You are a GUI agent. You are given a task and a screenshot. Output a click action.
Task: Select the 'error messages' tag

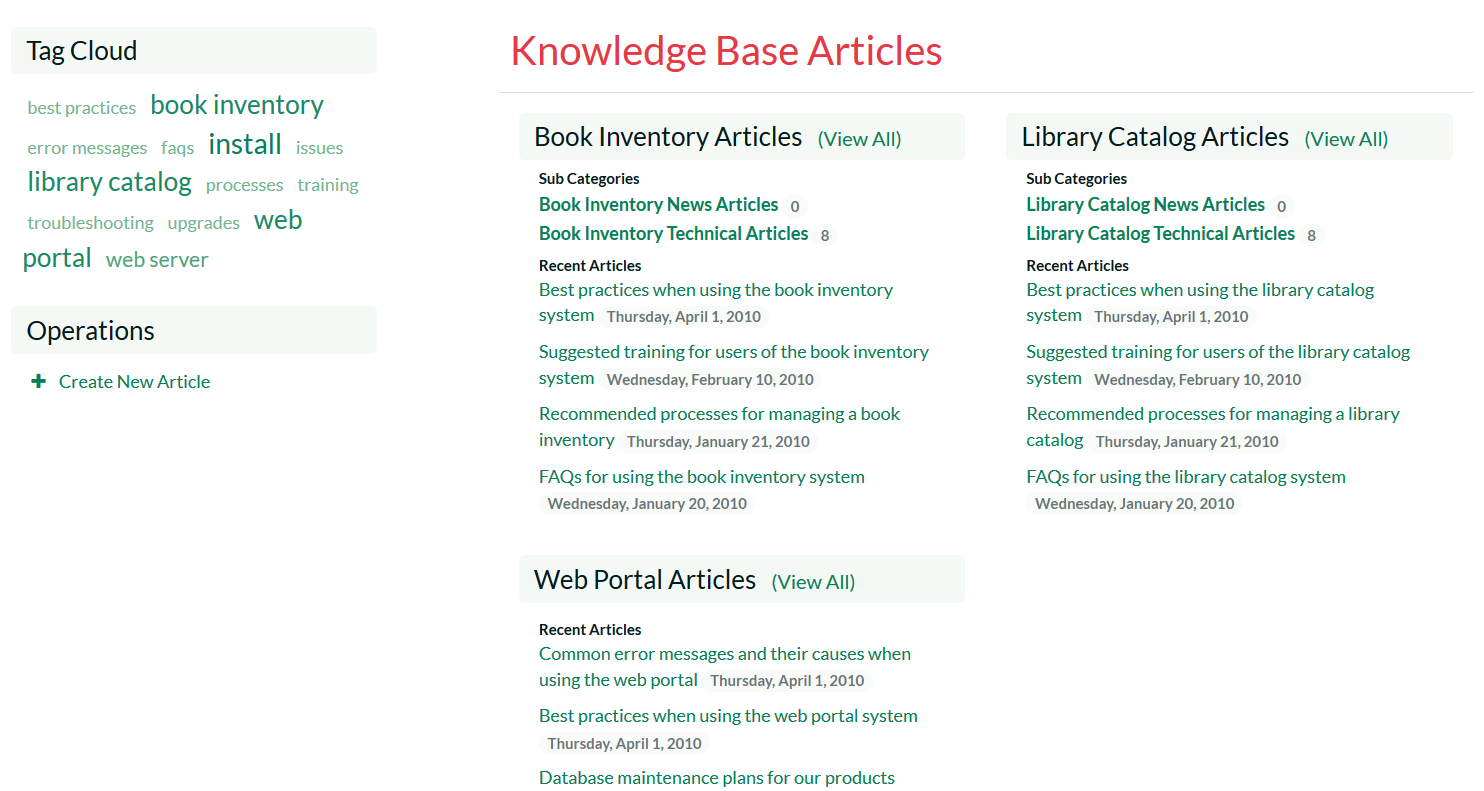tap(87, 148)
